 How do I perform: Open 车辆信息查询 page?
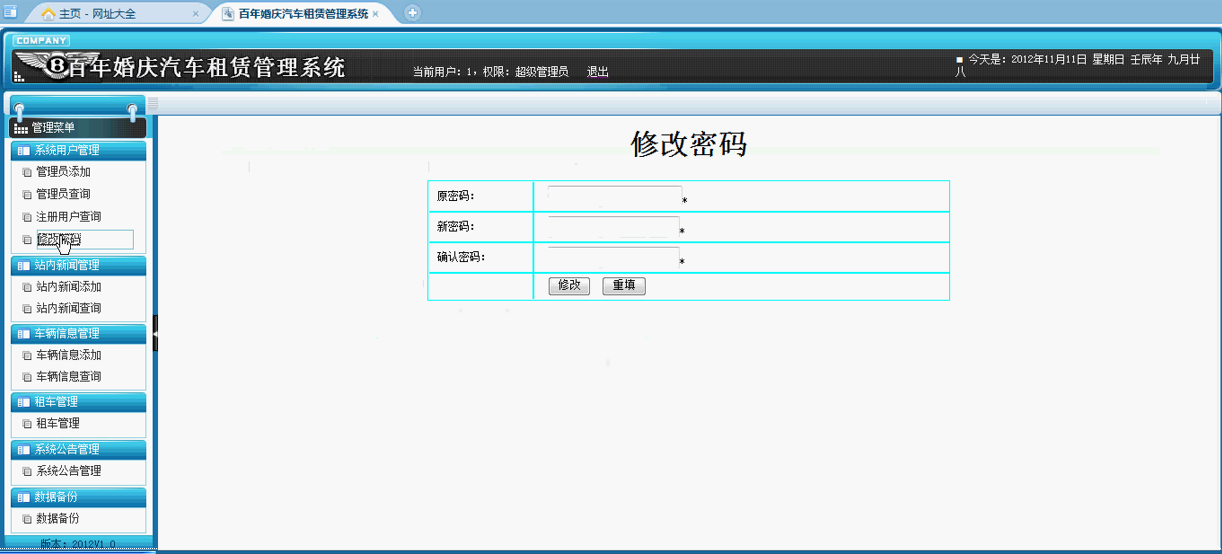(x=68, y=377)
